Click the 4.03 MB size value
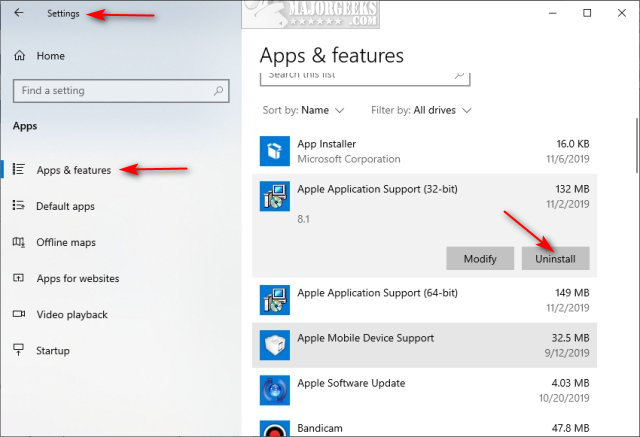Image resolution: width=640 pixels, height=437 pixels. click(x=571, y=384)
